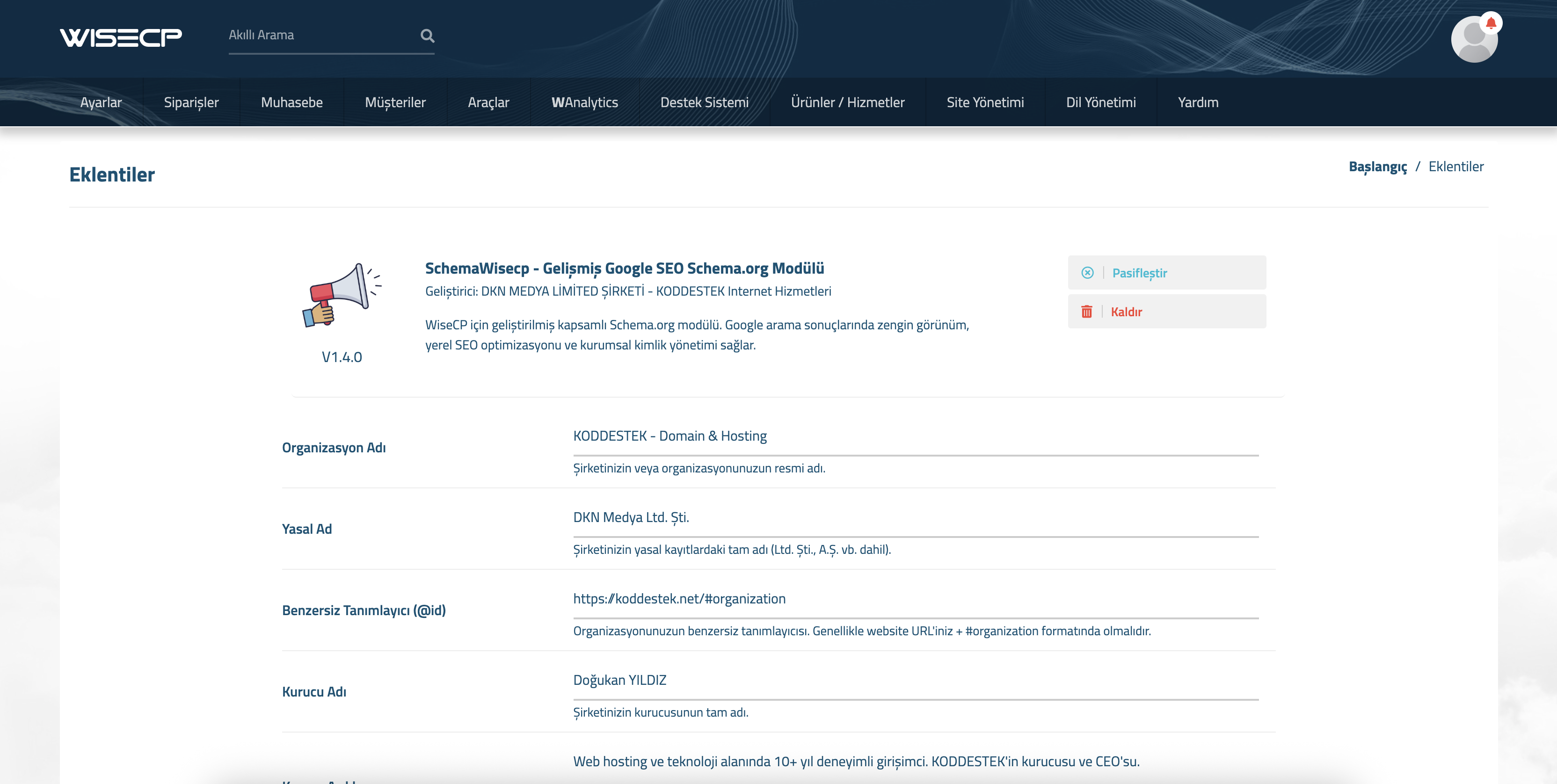The image size is (1557, 784).
Task: Open the notification bell
Action: (1491, 23)
